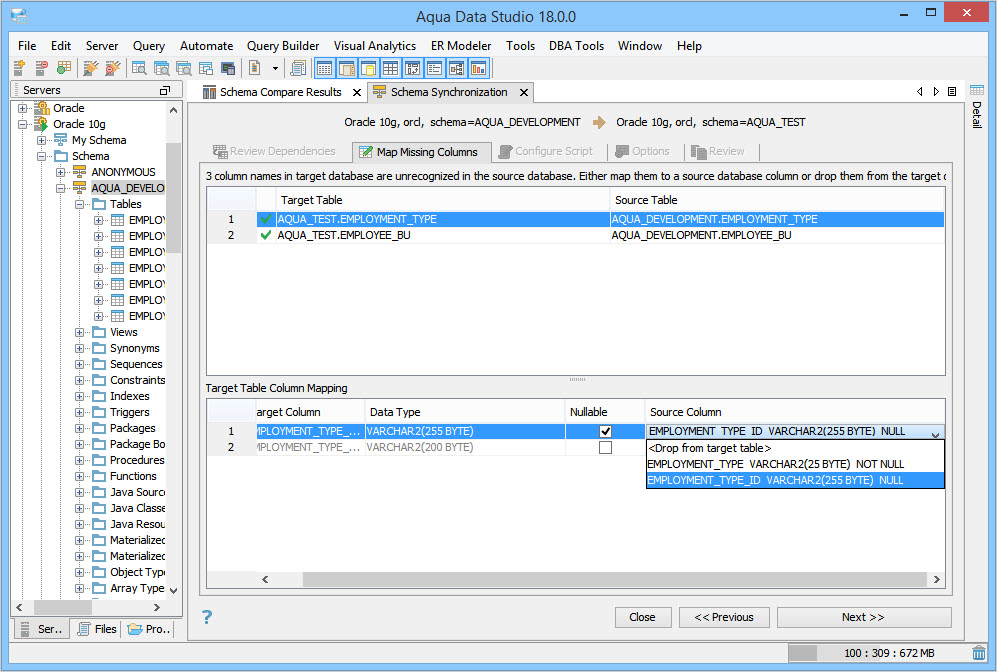
Task: Select EMPLOYMENT_TYPE VARCHAR2(25 BYTE) NOT NULL option
Action: [x=795, y=464]
